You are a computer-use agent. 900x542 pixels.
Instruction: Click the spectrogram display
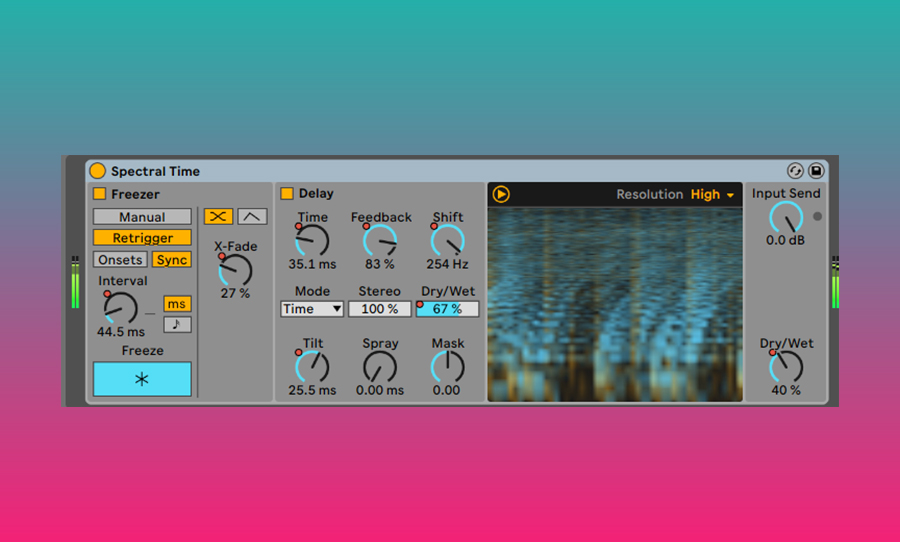coord(615,304)
